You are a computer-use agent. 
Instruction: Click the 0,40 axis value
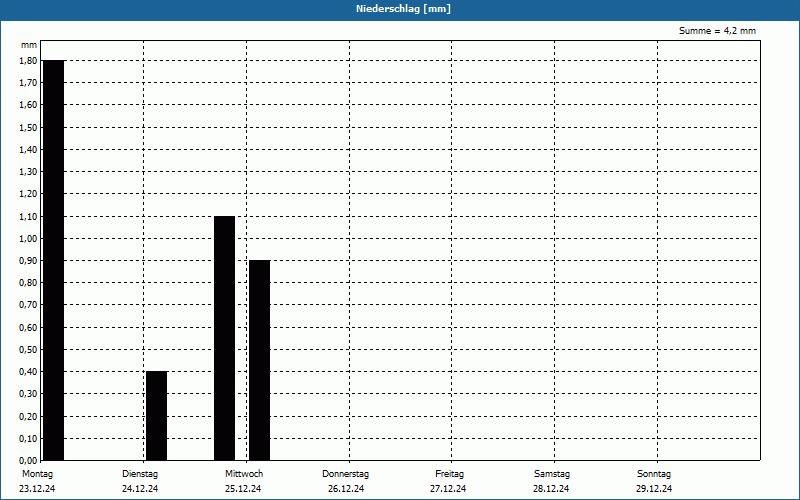(x=28, y=371)
